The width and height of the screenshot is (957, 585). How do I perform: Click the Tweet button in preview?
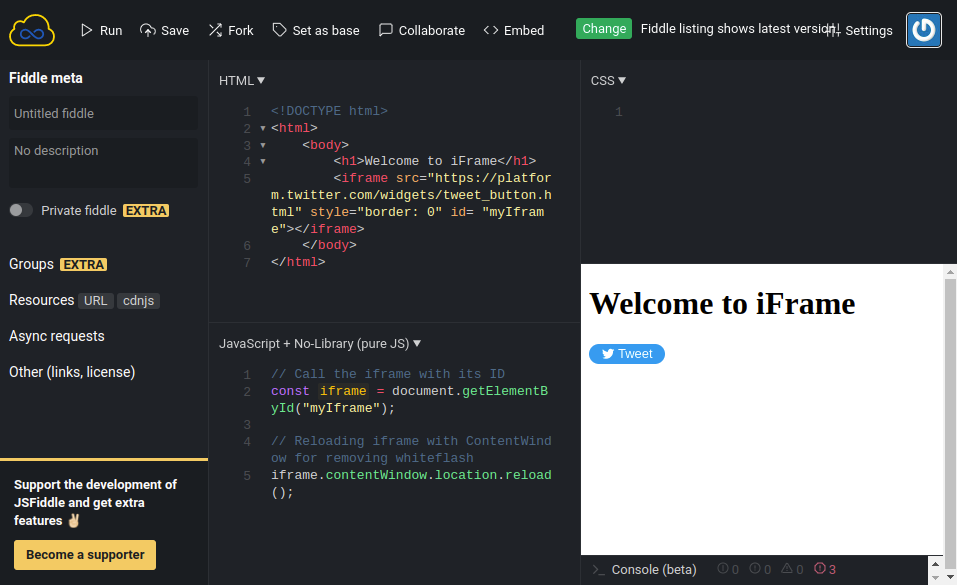627,353
